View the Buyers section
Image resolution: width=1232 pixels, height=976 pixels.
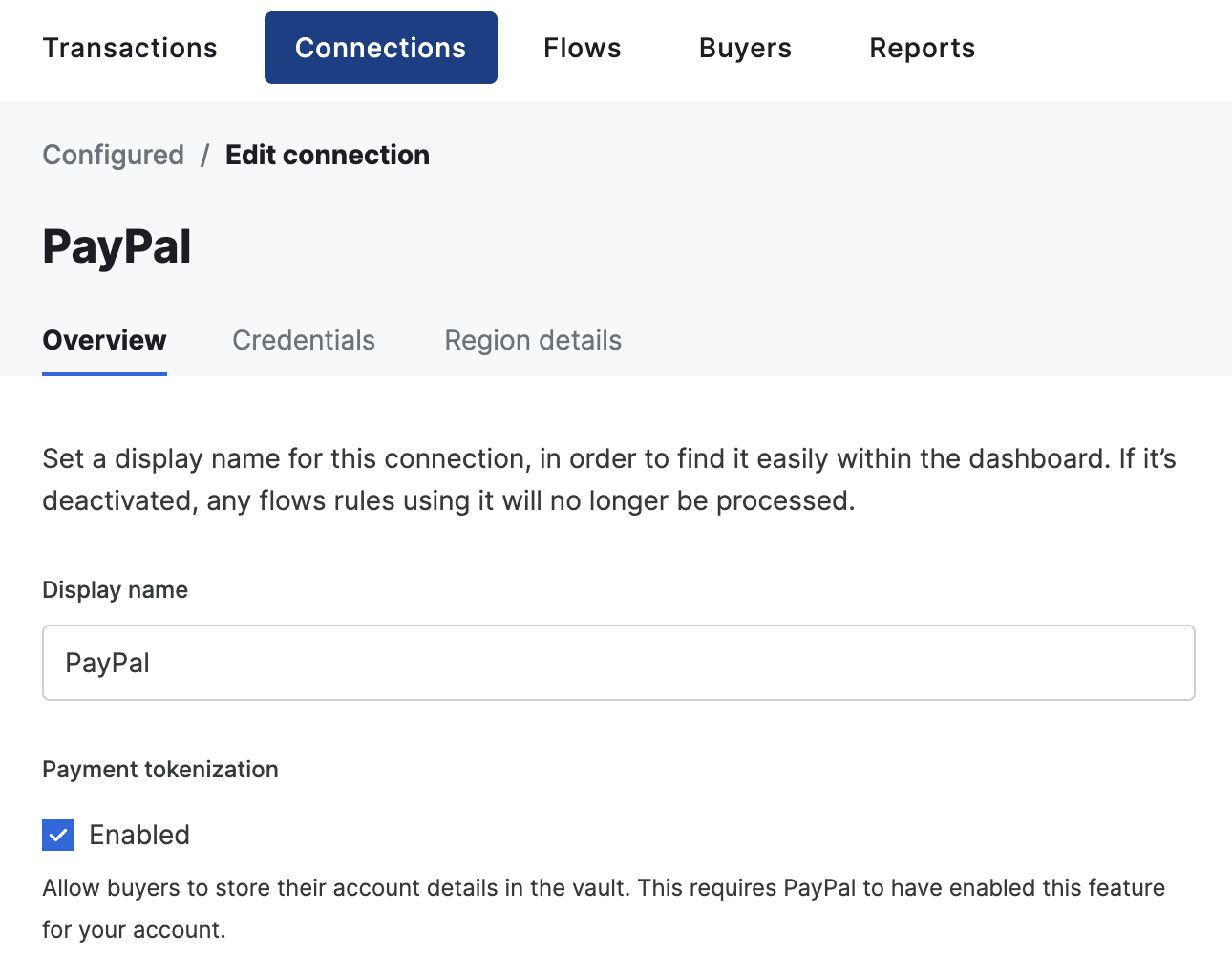click(745, 47)
